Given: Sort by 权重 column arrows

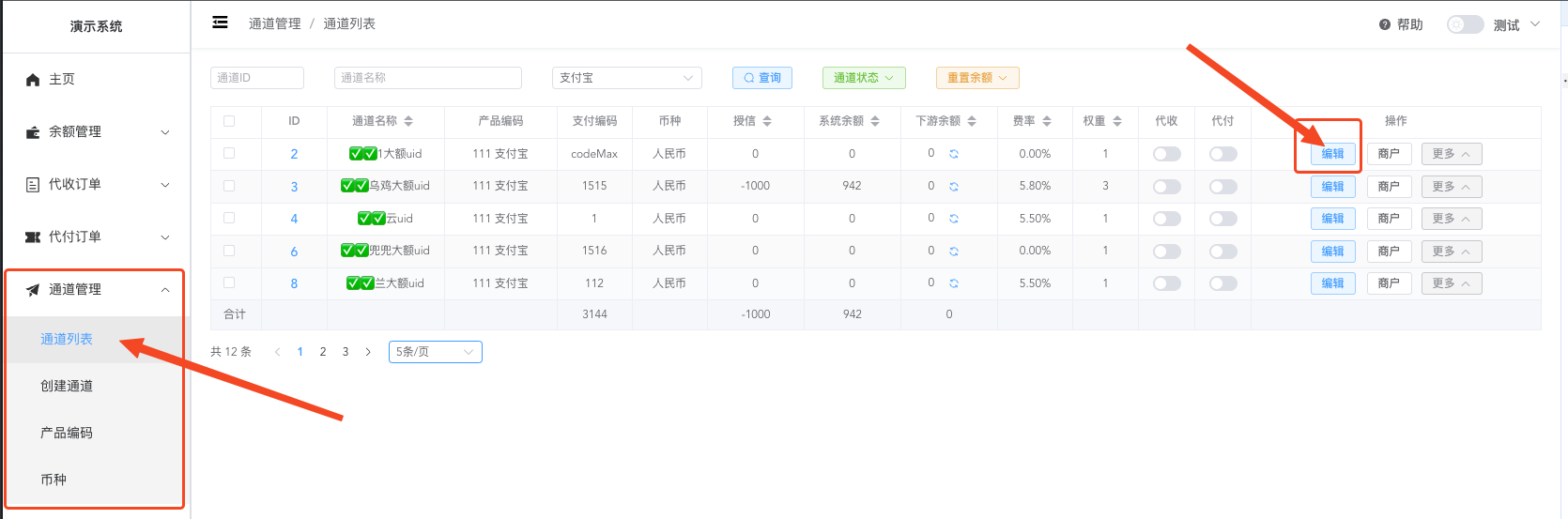Looking at the screenshot, I should click(x=1117, y=121).
